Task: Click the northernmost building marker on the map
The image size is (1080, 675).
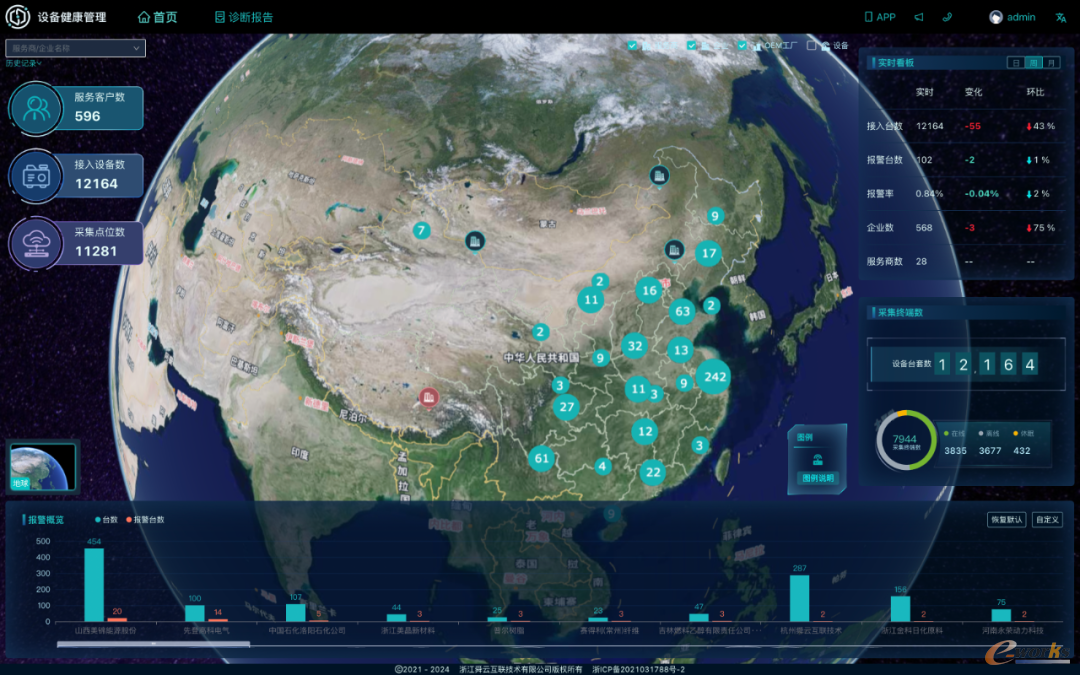Action: pyautogui.click(x=659, y=176)
